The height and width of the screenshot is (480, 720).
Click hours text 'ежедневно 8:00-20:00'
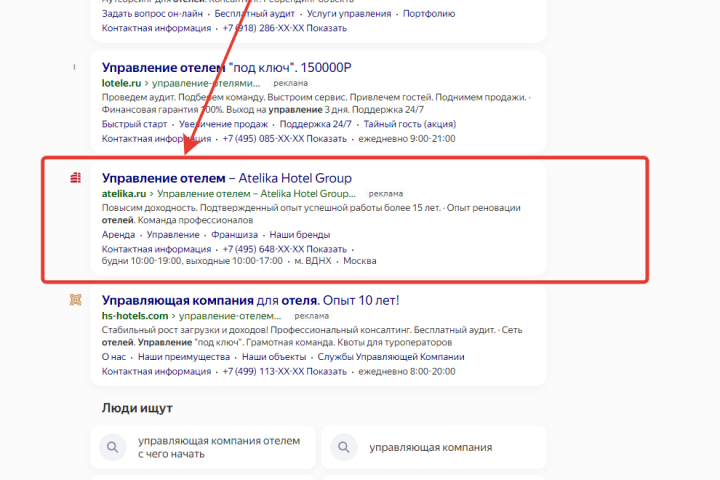pyautogui.click(x=407, y=371)
